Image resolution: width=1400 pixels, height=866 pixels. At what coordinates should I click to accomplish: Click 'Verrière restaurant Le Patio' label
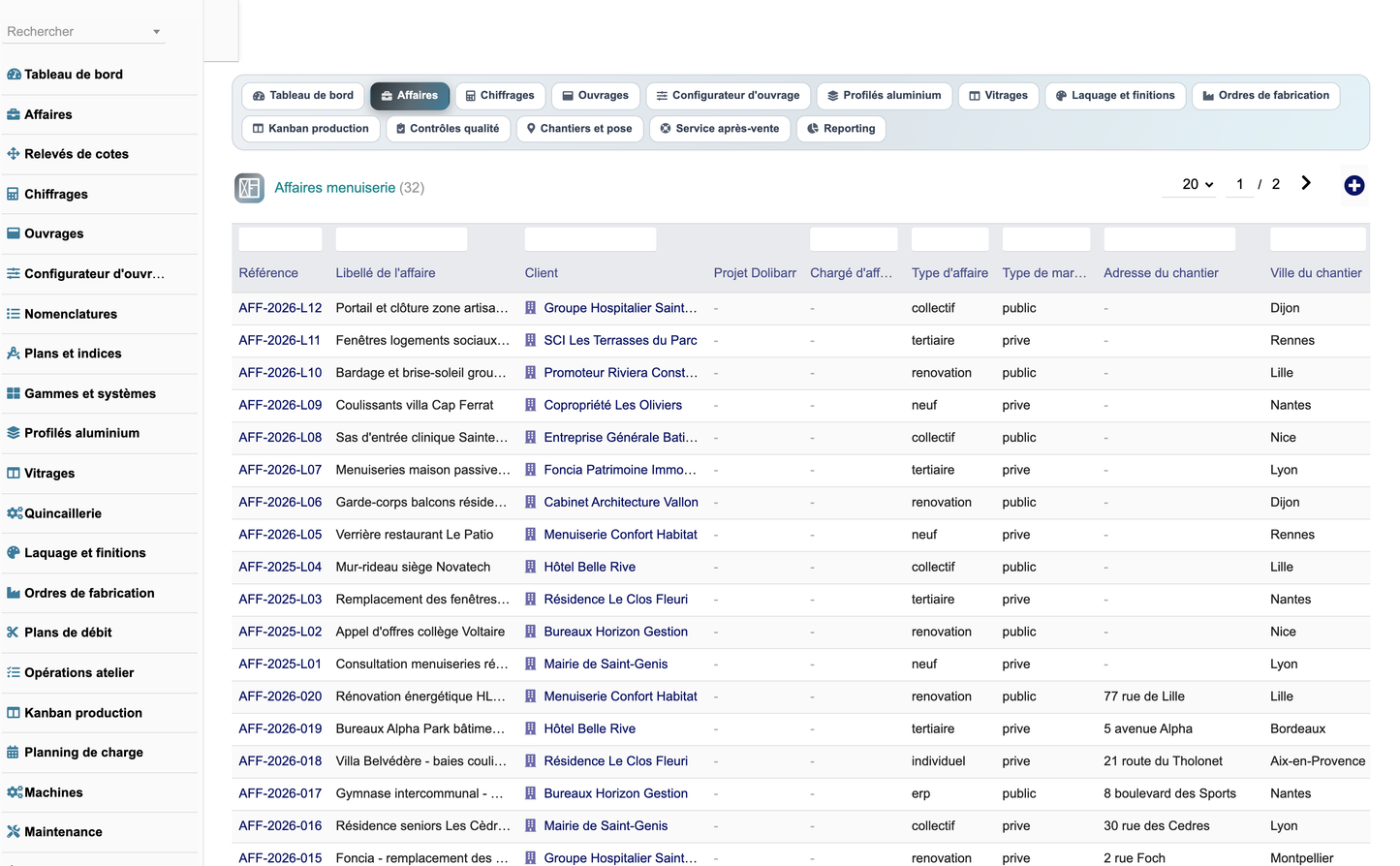415,535
